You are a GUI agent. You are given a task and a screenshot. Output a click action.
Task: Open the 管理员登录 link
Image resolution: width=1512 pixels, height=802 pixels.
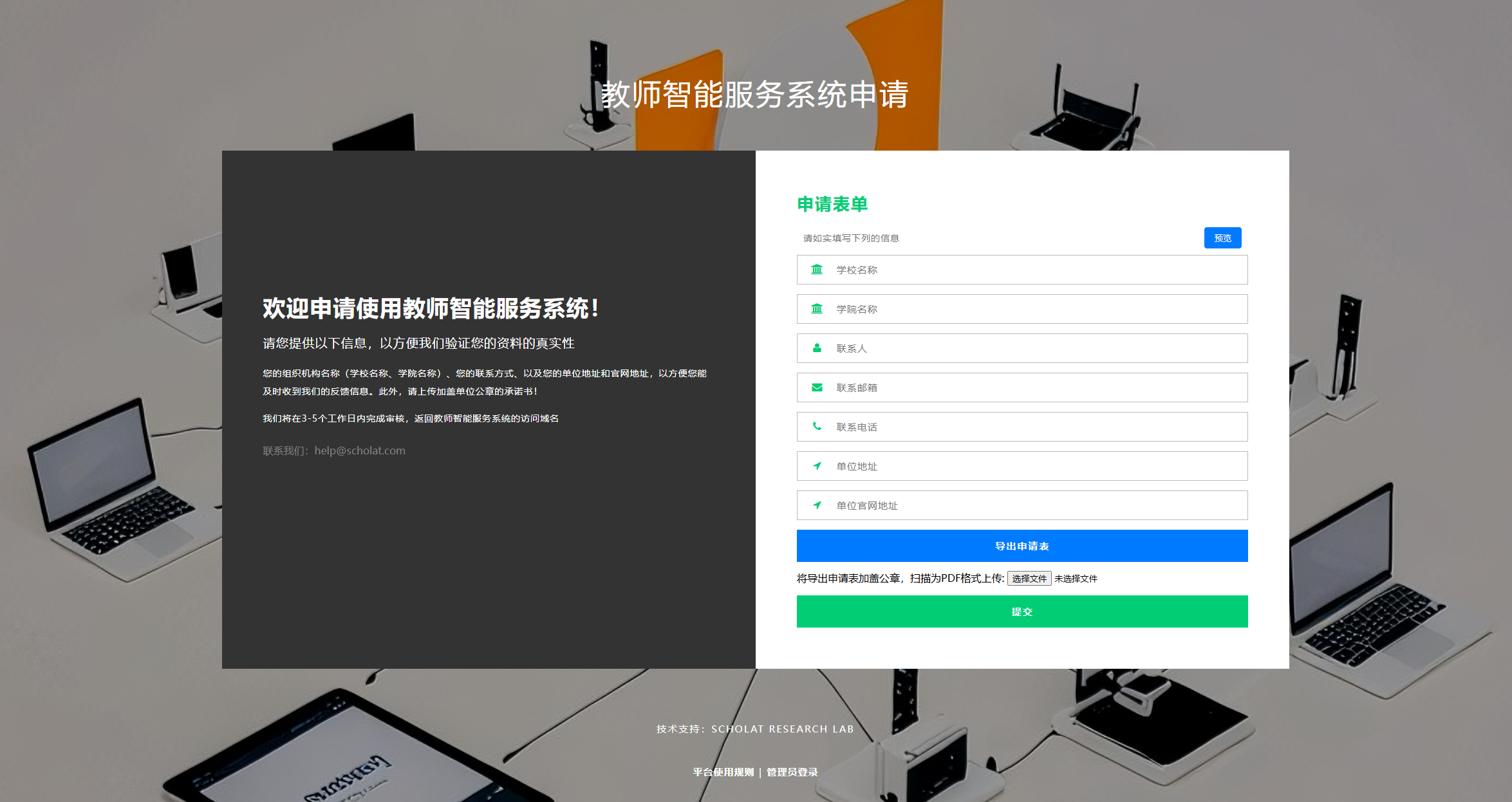(792, 772)
